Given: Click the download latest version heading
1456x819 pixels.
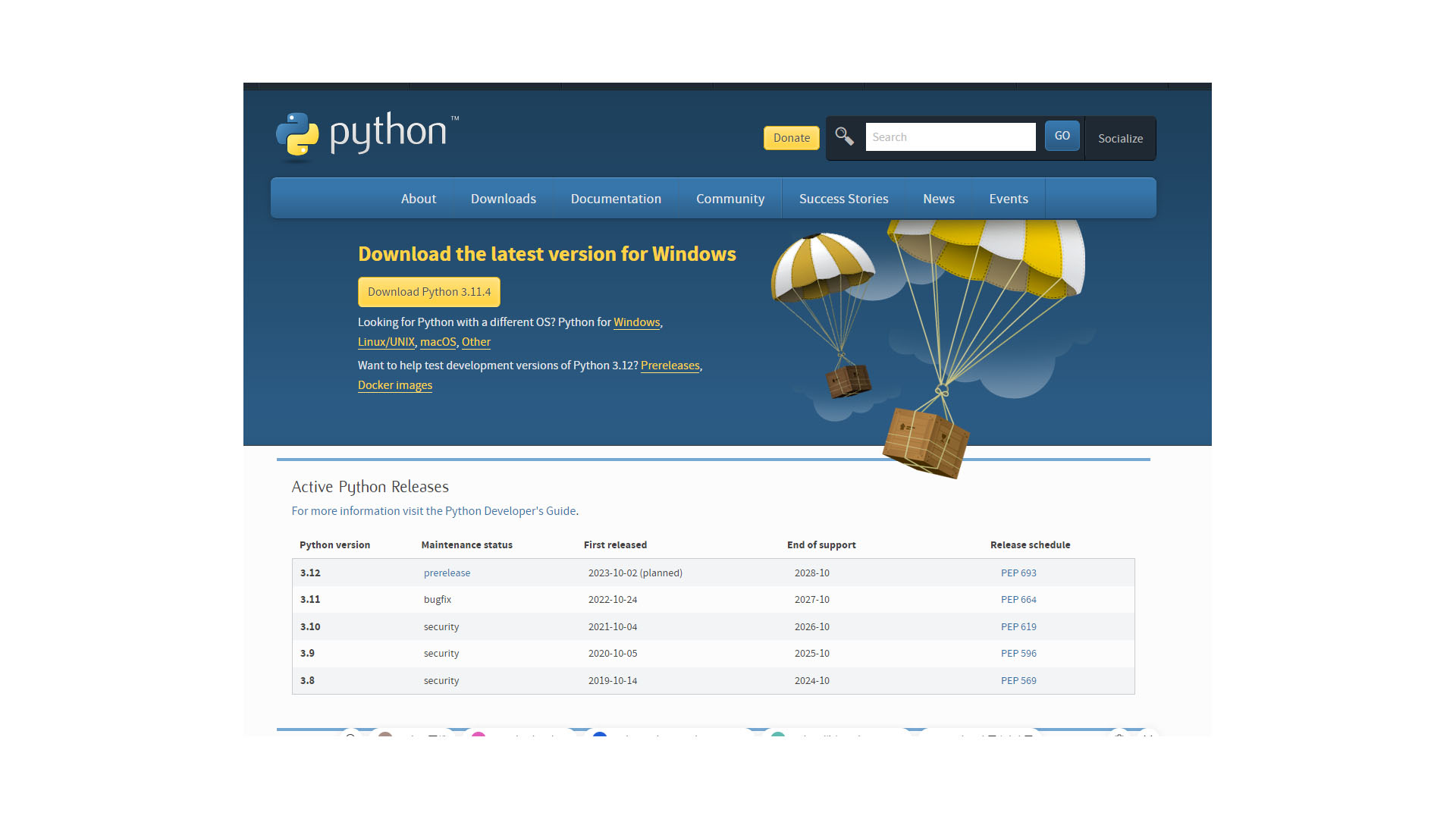Looking at the screenshot, I should (547, 254).
